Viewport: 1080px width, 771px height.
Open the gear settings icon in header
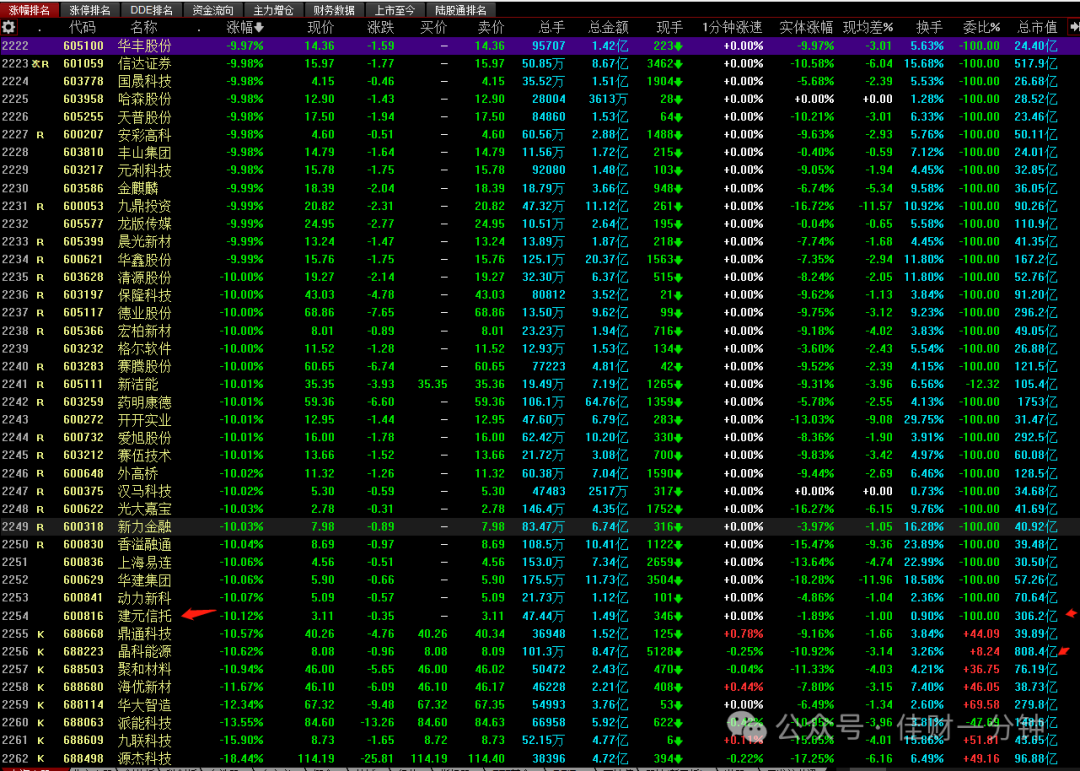(9, 28)
